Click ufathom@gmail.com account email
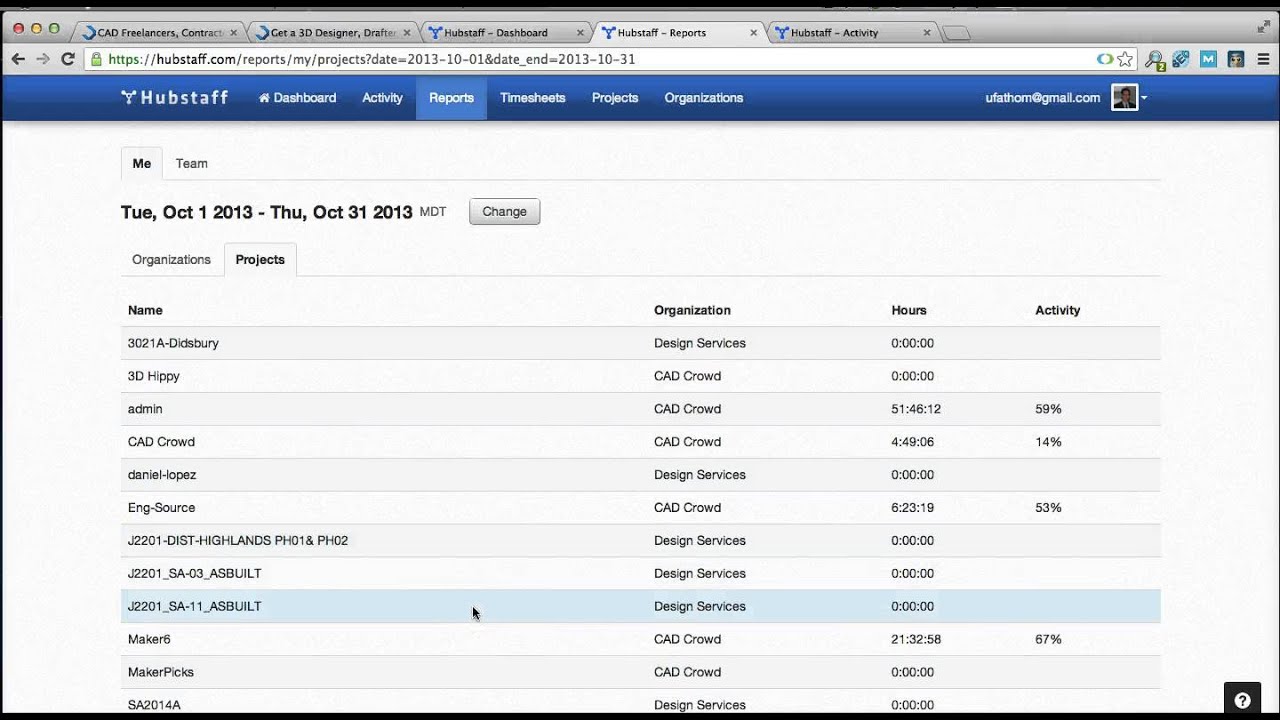 pyautogui.click(x=1042, y=98)
